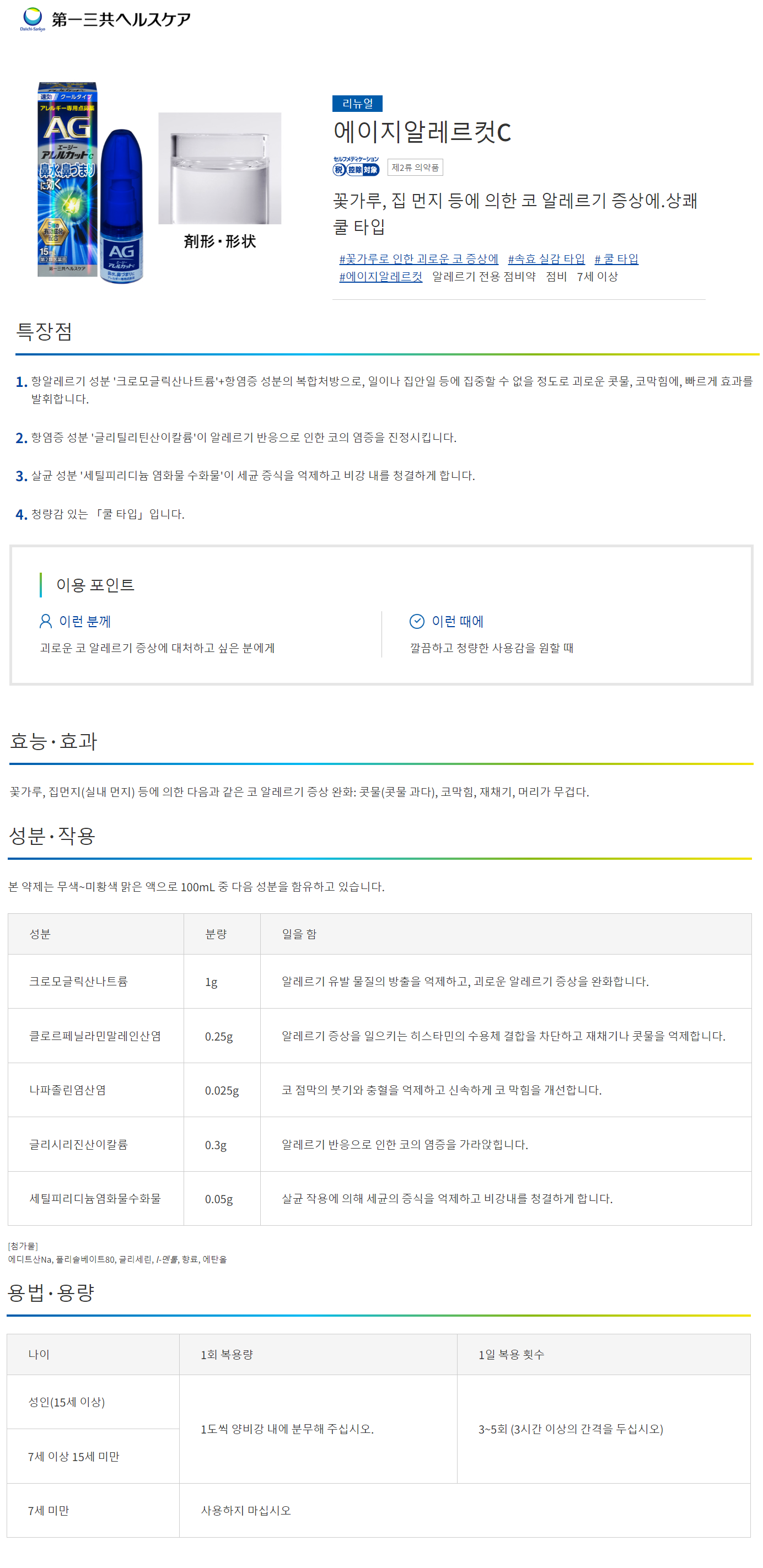Open the #속효 실감 타입 hashtag link
Image resolution: width=763 pixels, height=1568 pixels.
point(546,258)
